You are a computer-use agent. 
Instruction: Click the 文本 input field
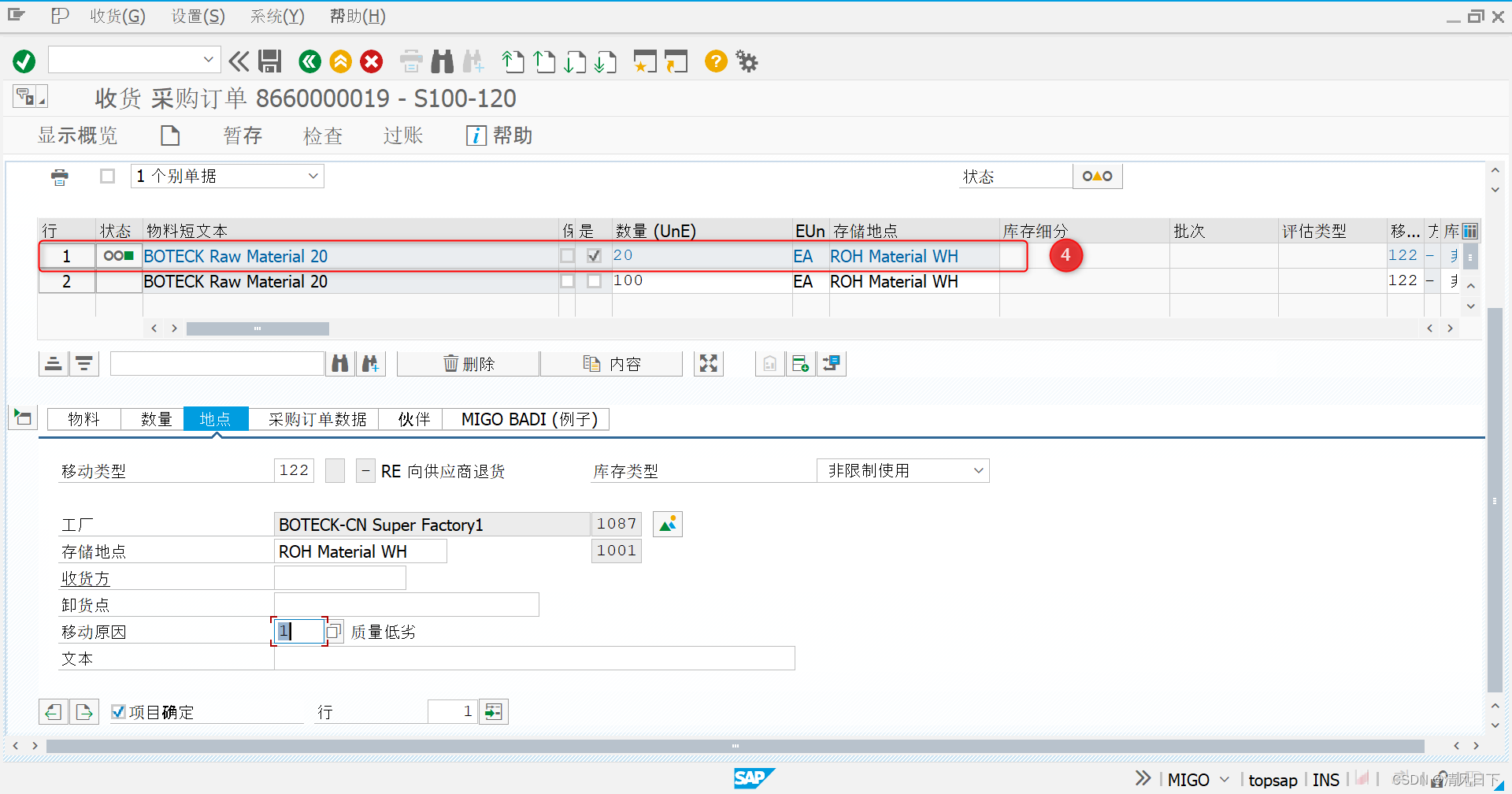point(535,658)
